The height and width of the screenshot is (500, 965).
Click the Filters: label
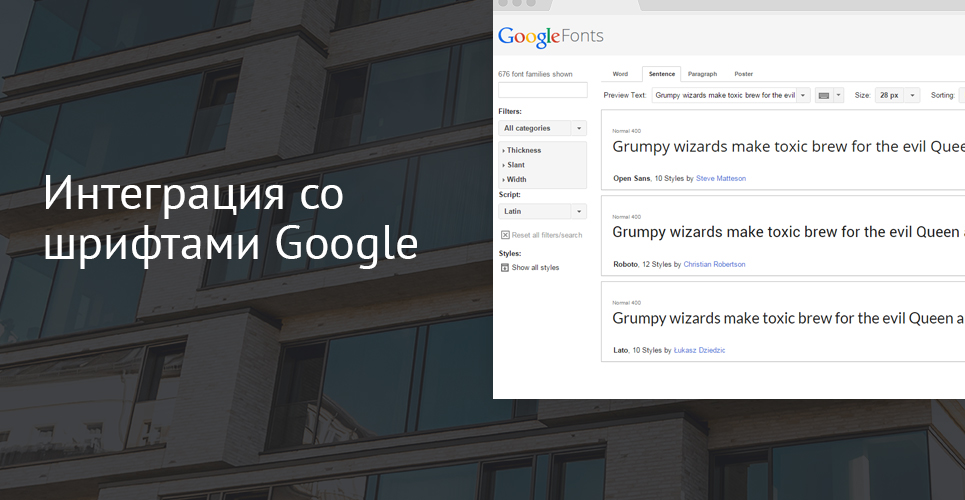click(510, 111)
